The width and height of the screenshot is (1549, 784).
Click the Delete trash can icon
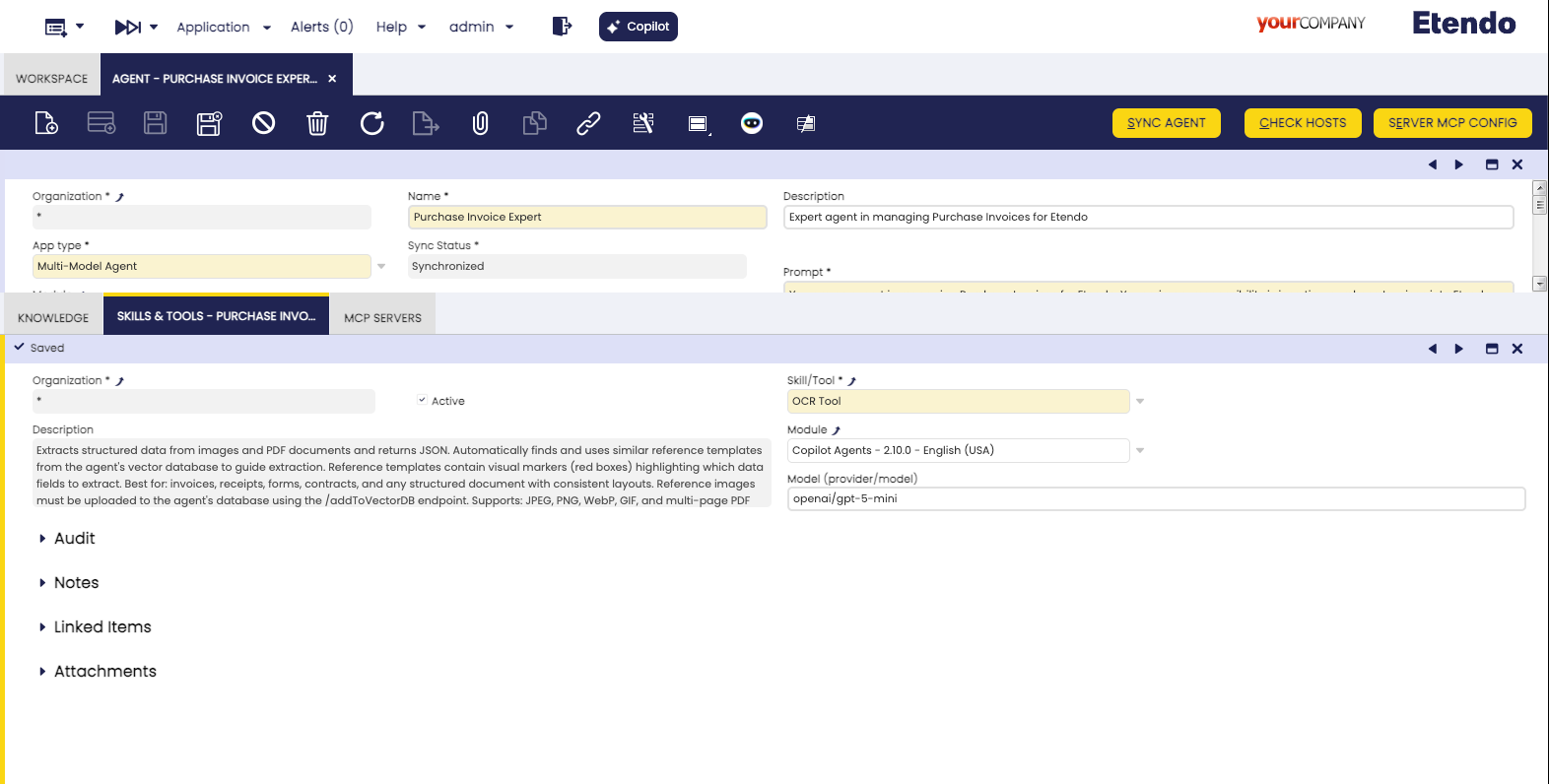(317, 123)
